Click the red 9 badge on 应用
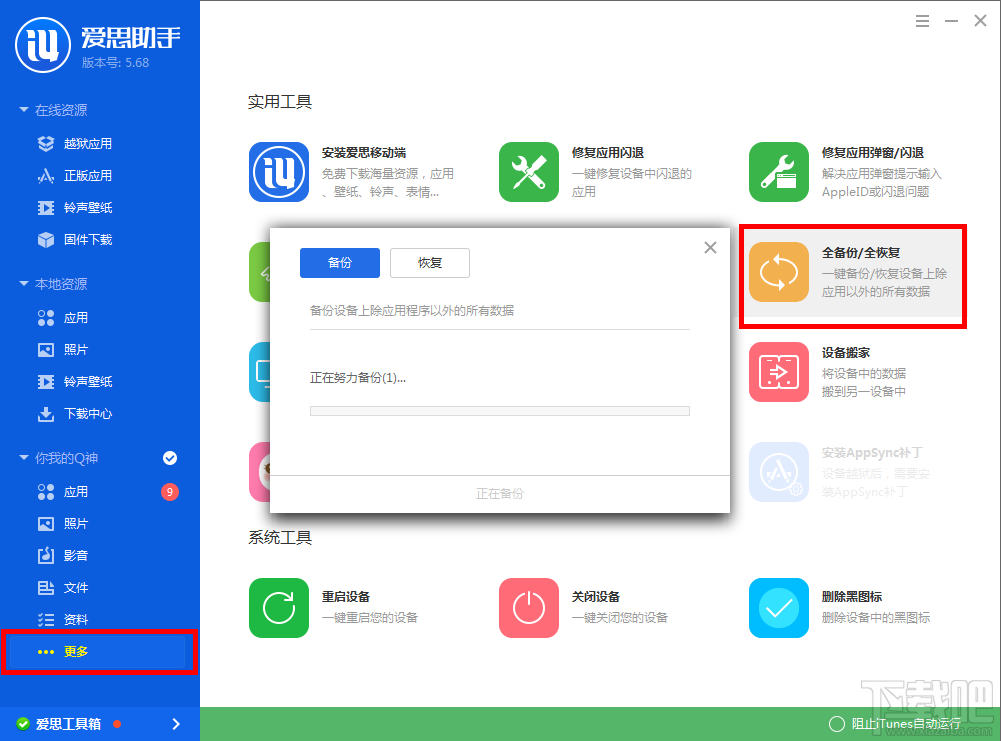The image size is (1001, 741). 169,491
